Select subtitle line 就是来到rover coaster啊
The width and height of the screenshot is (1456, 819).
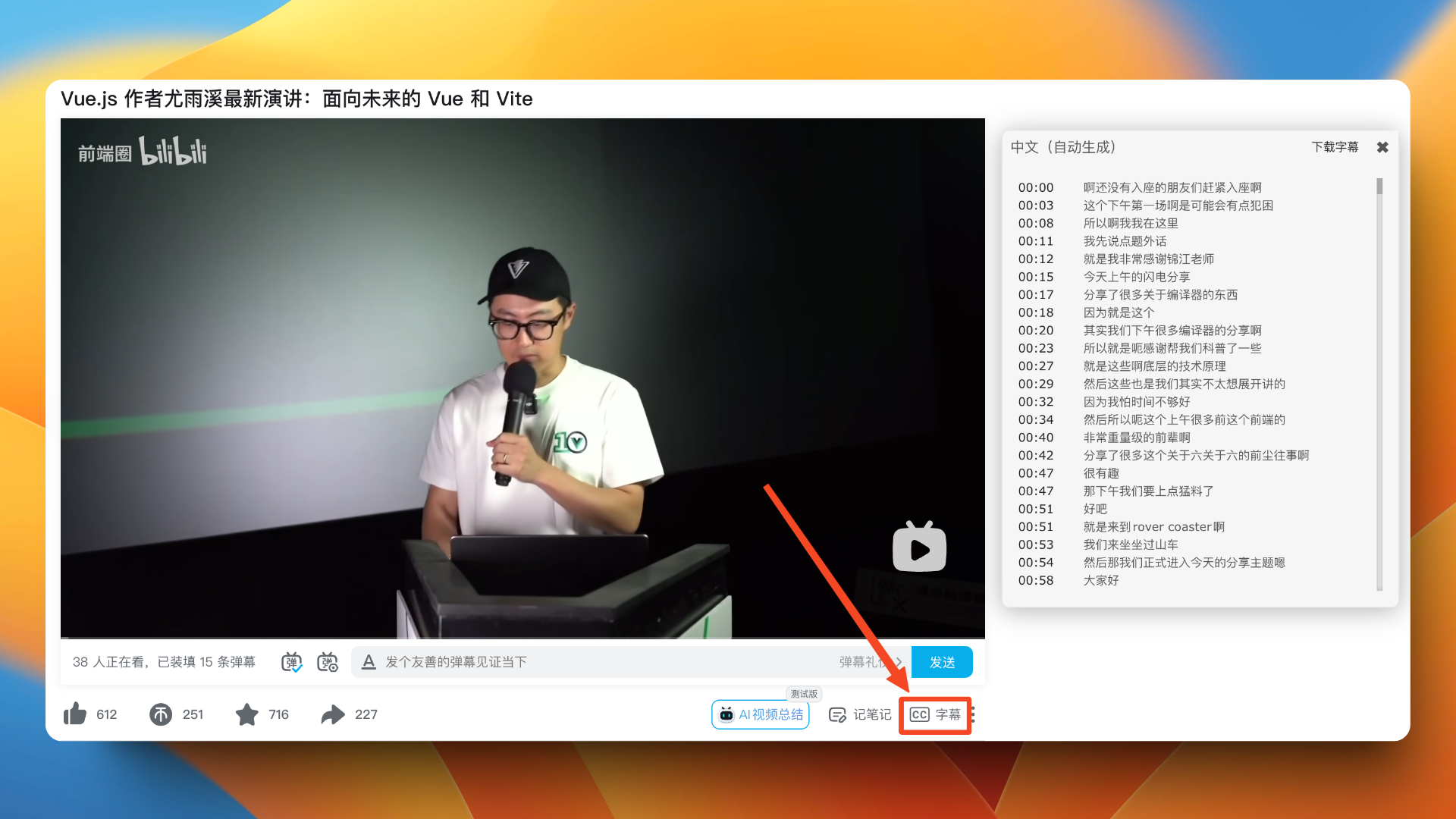1153,527
